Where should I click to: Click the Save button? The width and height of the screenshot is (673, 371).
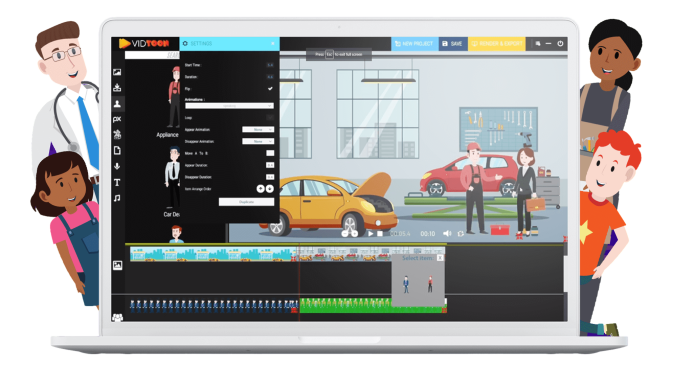coord(453,44)
